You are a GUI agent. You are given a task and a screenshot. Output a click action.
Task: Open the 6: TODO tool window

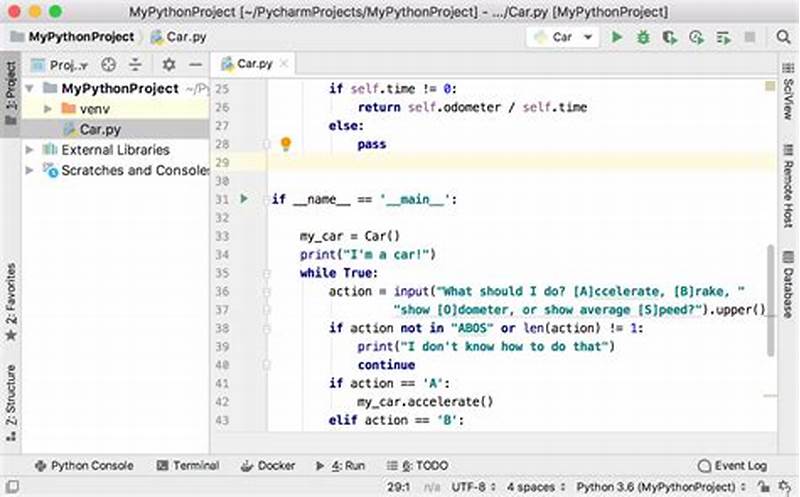(x=417, y=465)
